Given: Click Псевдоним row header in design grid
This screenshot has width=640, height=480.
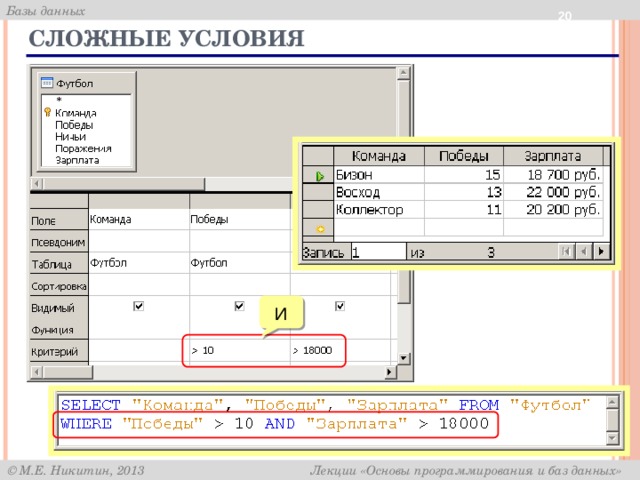Looking at the screenshot, I should point(59,242).
